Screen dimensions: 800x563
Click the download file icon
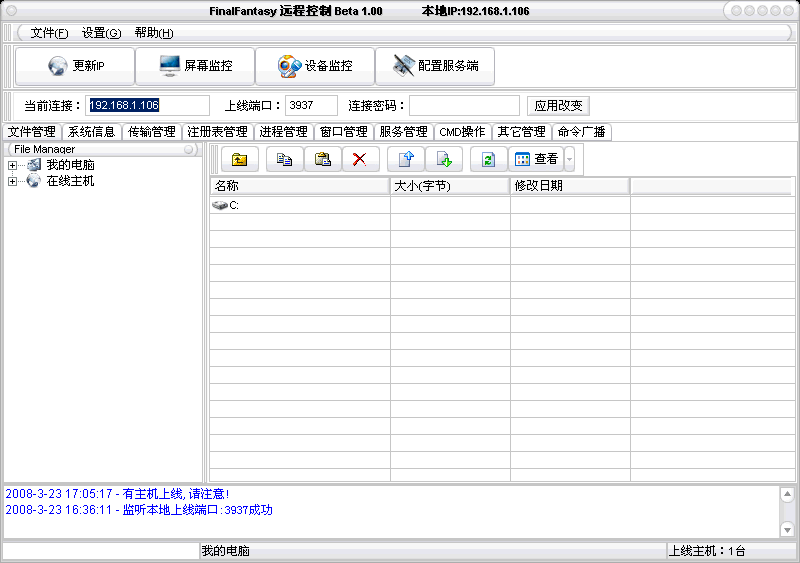click(444, 159)
